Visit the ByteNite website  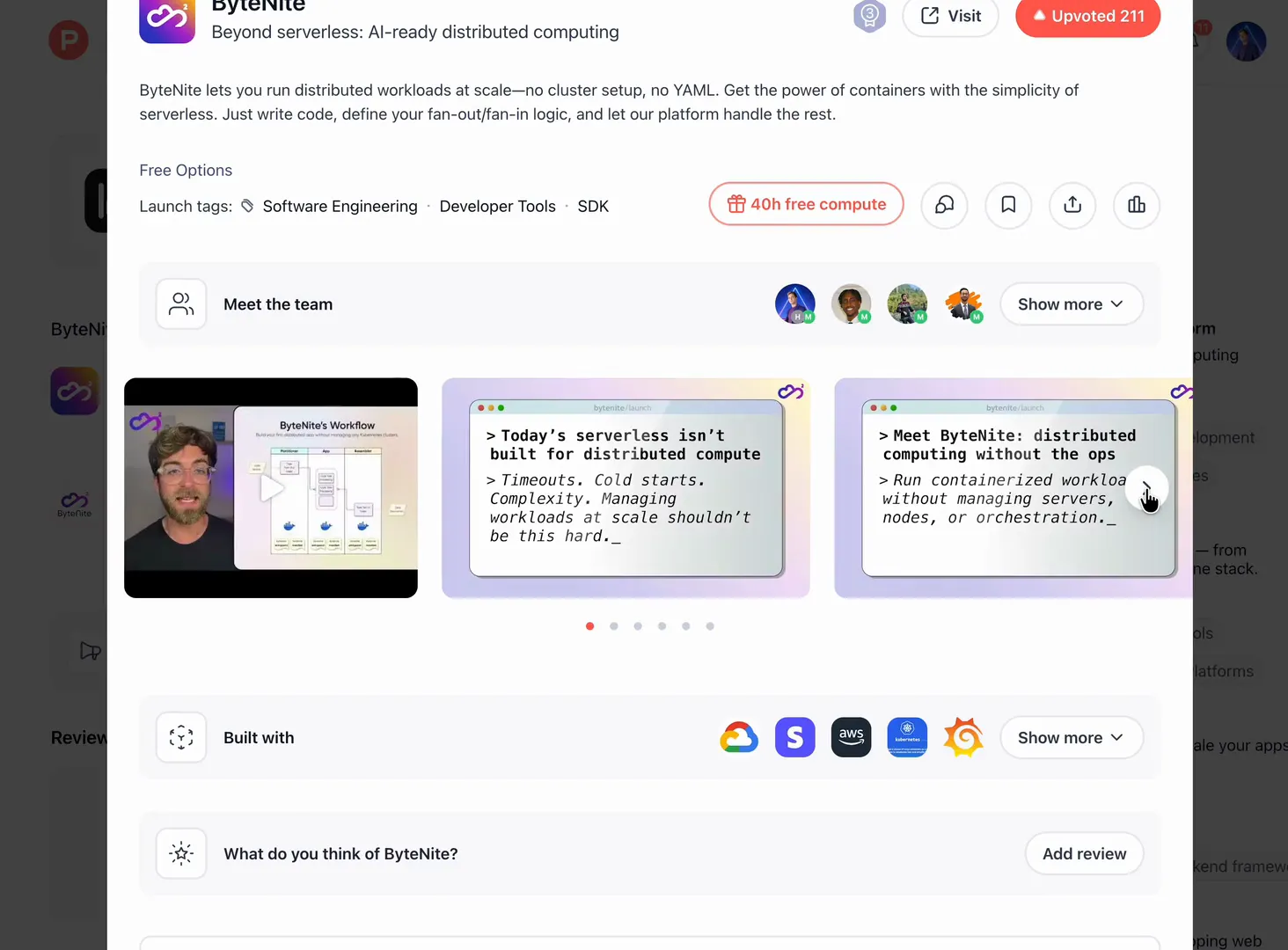point(950,17)
